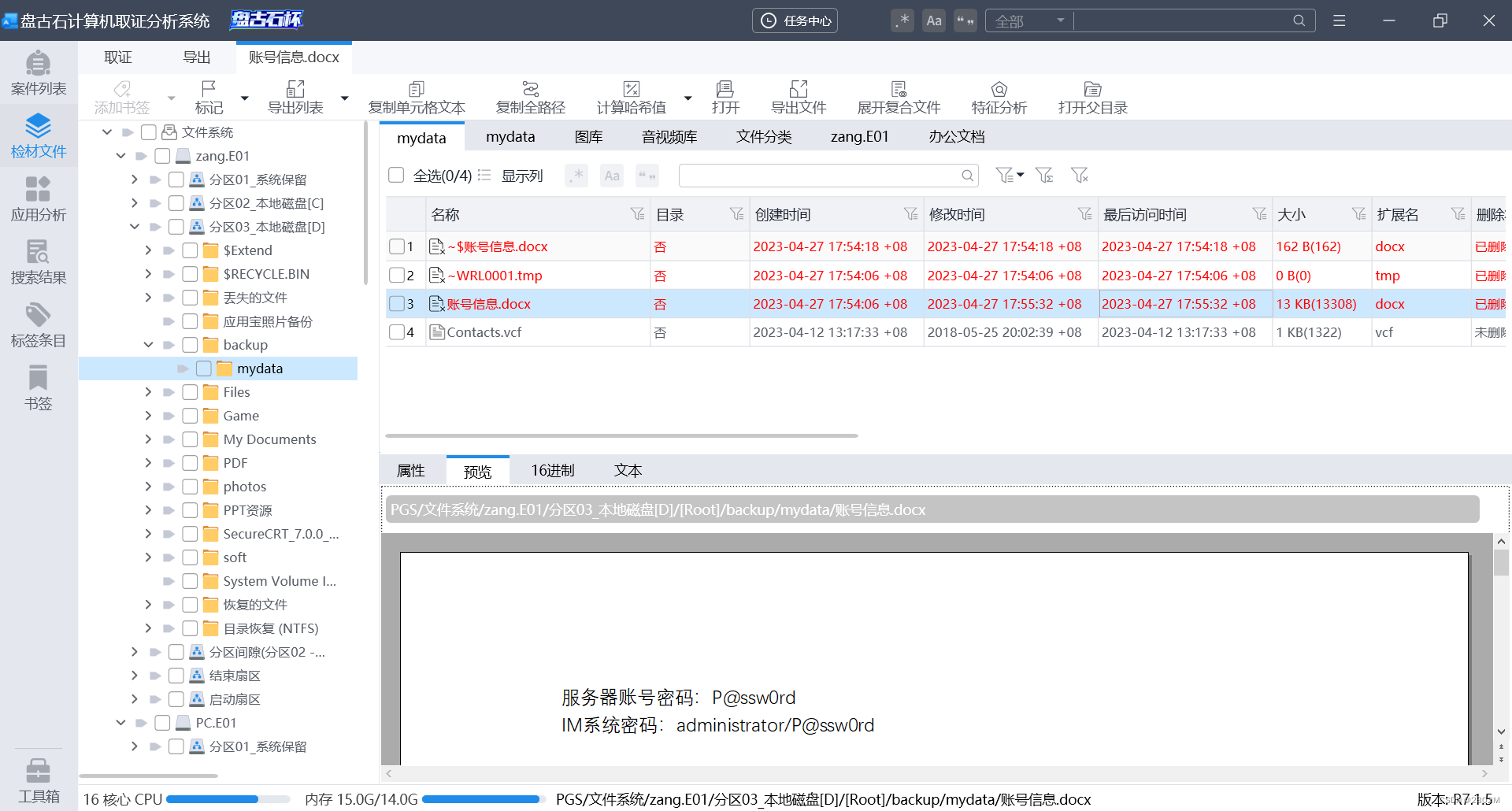1512x811 pixels.
Task: Select the photos folder in tree
Action: tap(244, 487)
